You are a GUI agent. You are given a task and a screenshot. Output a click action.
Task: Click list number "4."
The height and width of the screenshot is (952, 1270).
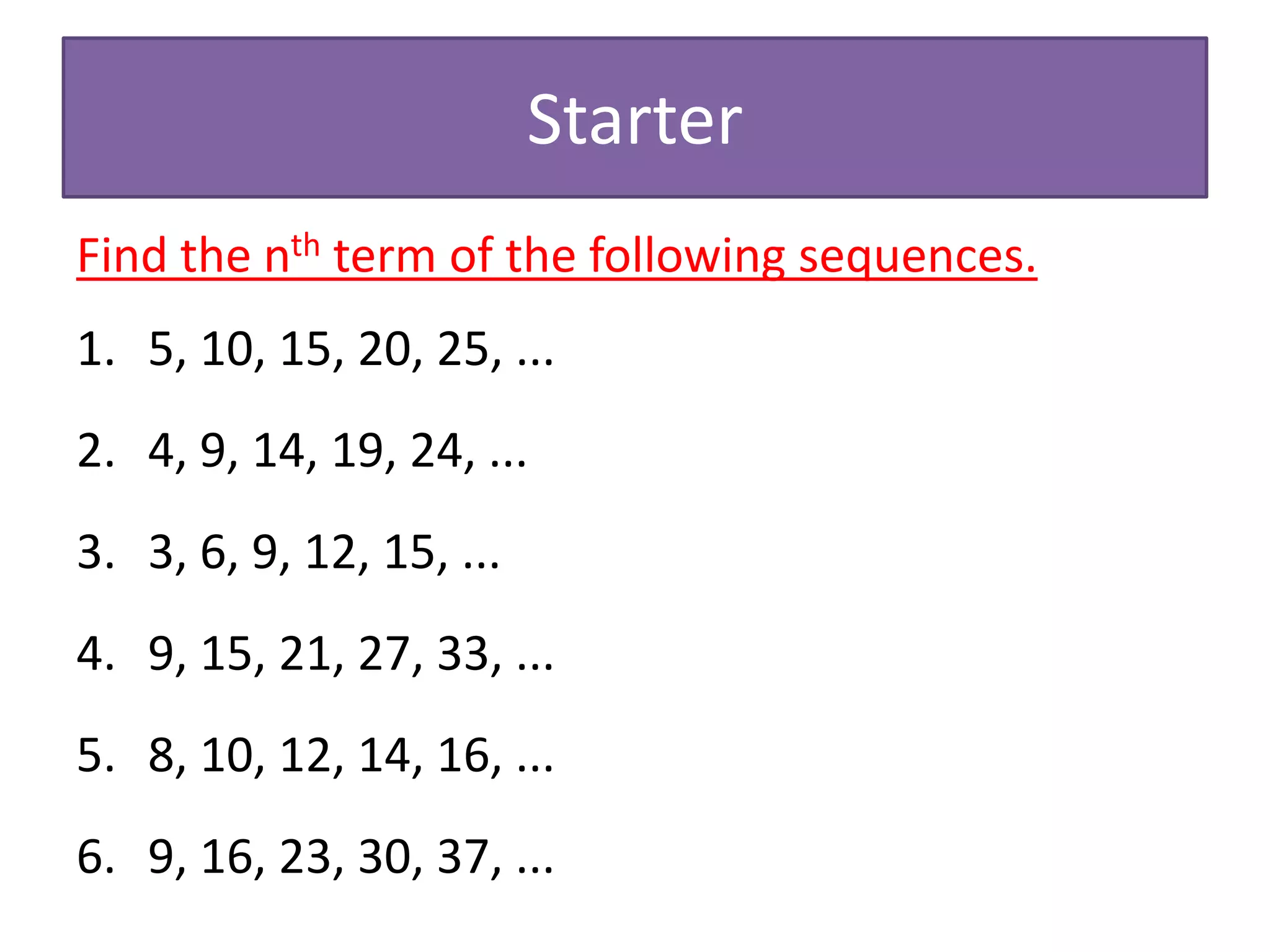pyautogui.click(x=95, y=654)
